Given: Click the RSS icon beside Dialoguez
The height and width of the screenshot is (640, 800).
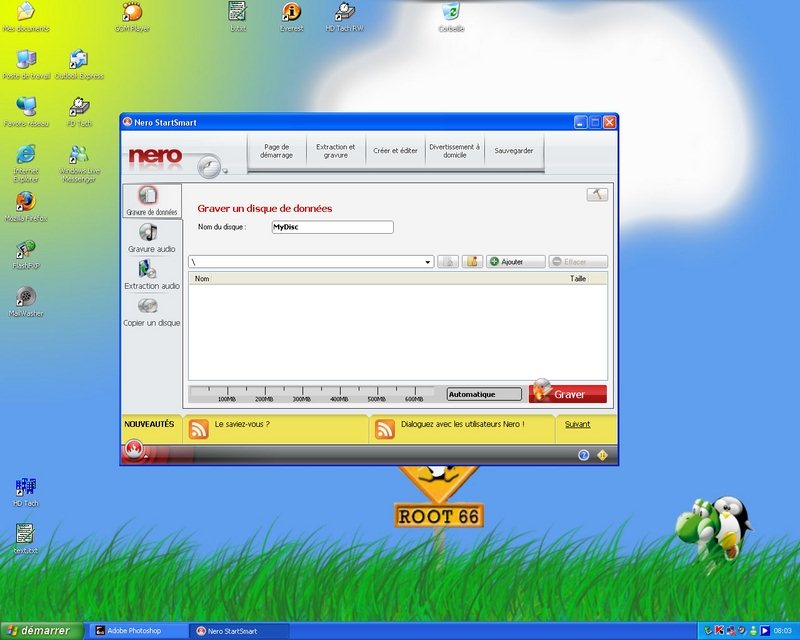Looking at the screenshot, I should pos(385,429).
